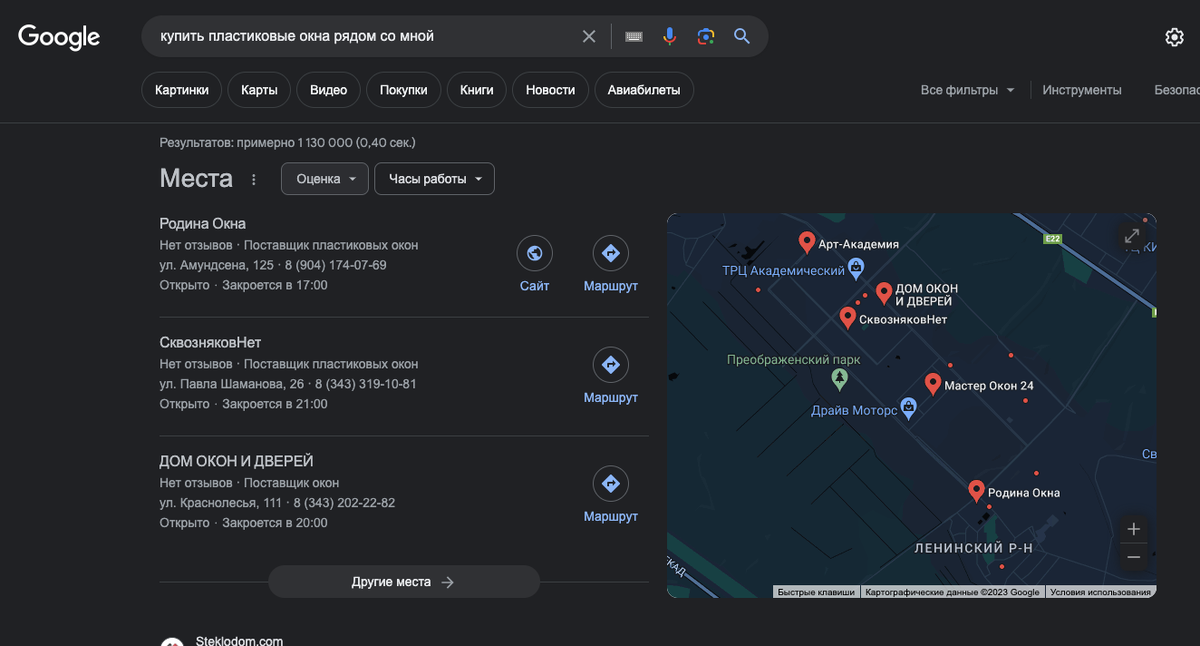Open the Оценка rating filter dropdown

click(x=325, y=179)
